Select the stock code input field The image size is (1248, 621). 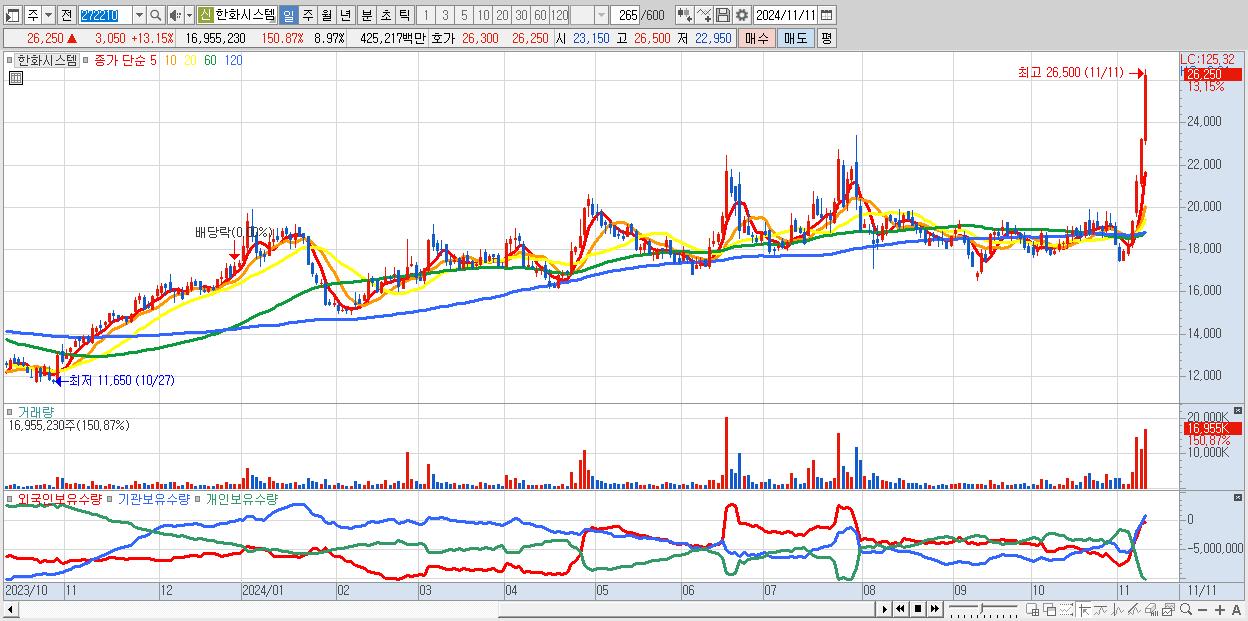pyautogui.click(x=105, y=15)
